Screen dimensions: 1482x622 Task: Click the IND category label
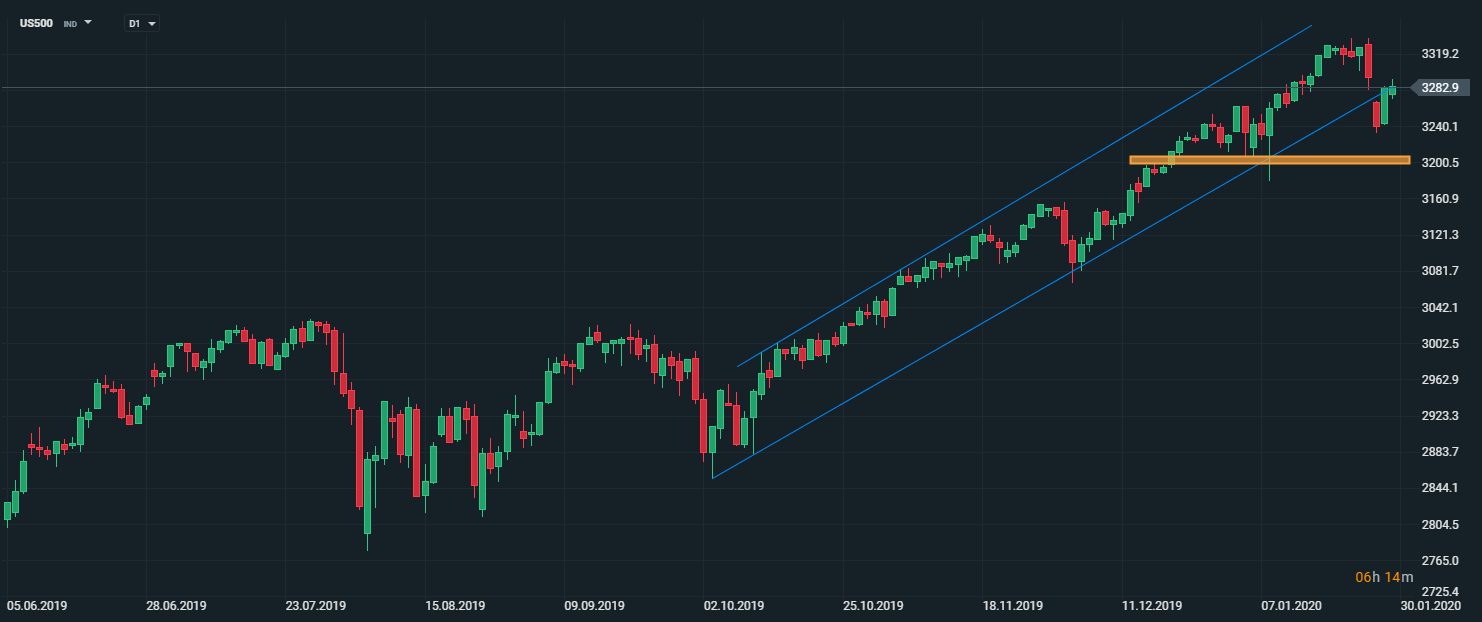70,23
